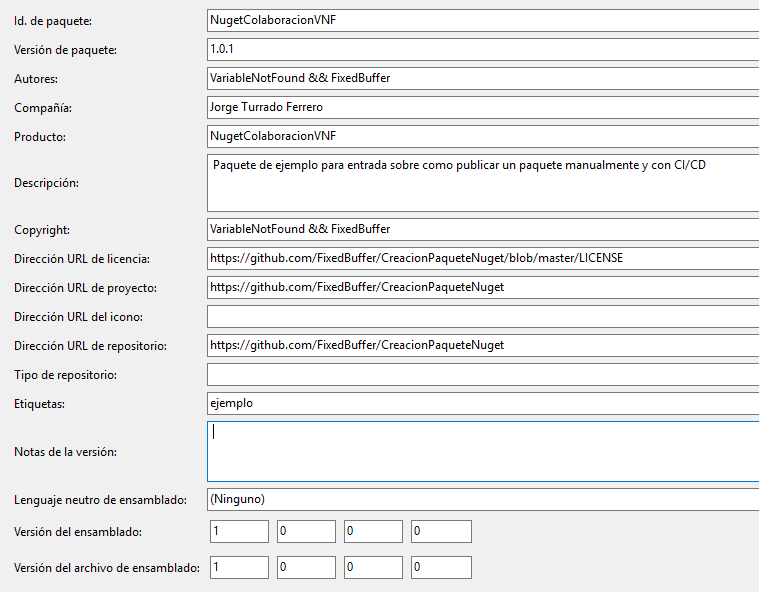Click the 'Producto:' label
759x592 pixels.
pos(40,137)
